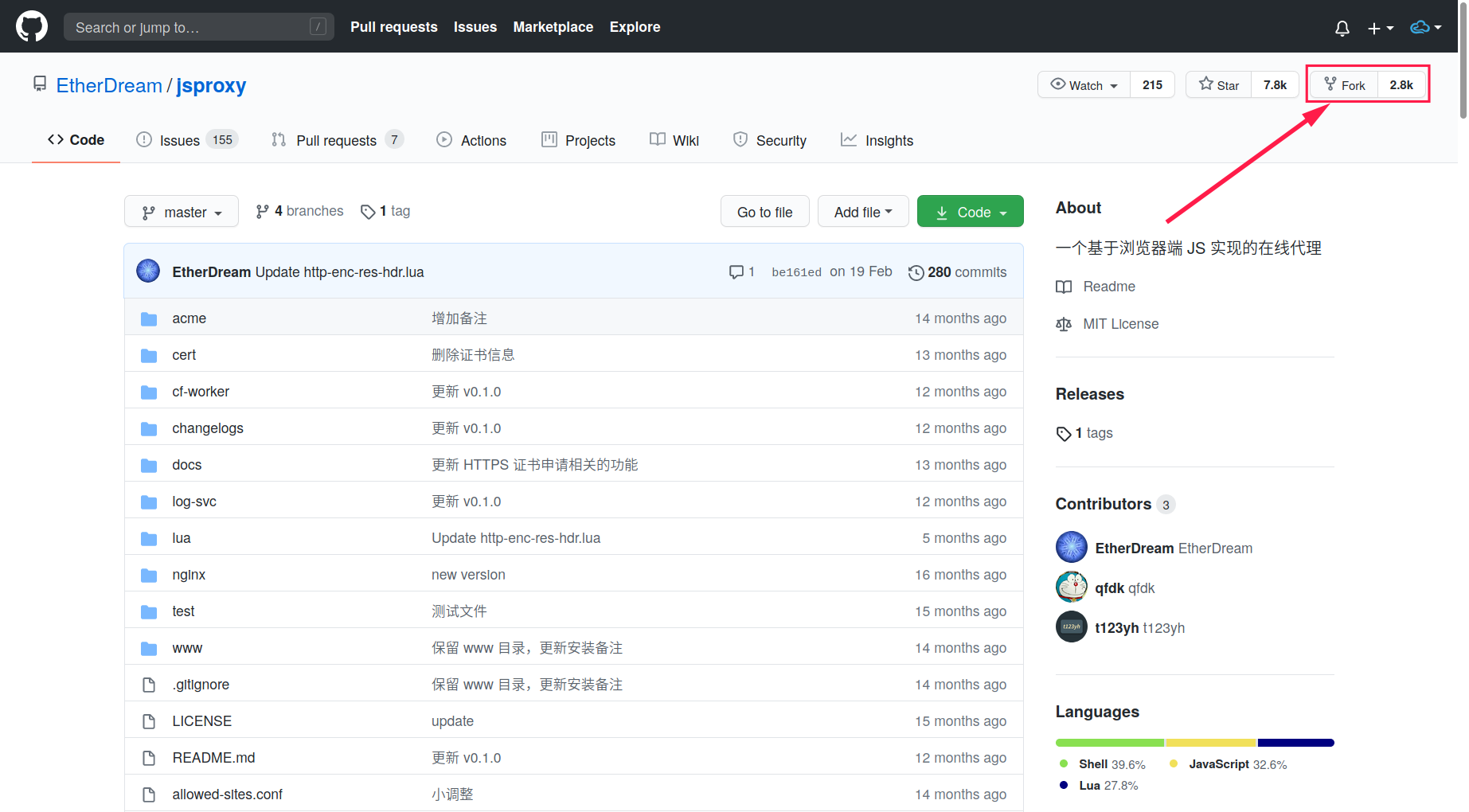Go to Pull requests in top navigation
The width and height of the screenshot is (1469, 812).
coord(394,27)
